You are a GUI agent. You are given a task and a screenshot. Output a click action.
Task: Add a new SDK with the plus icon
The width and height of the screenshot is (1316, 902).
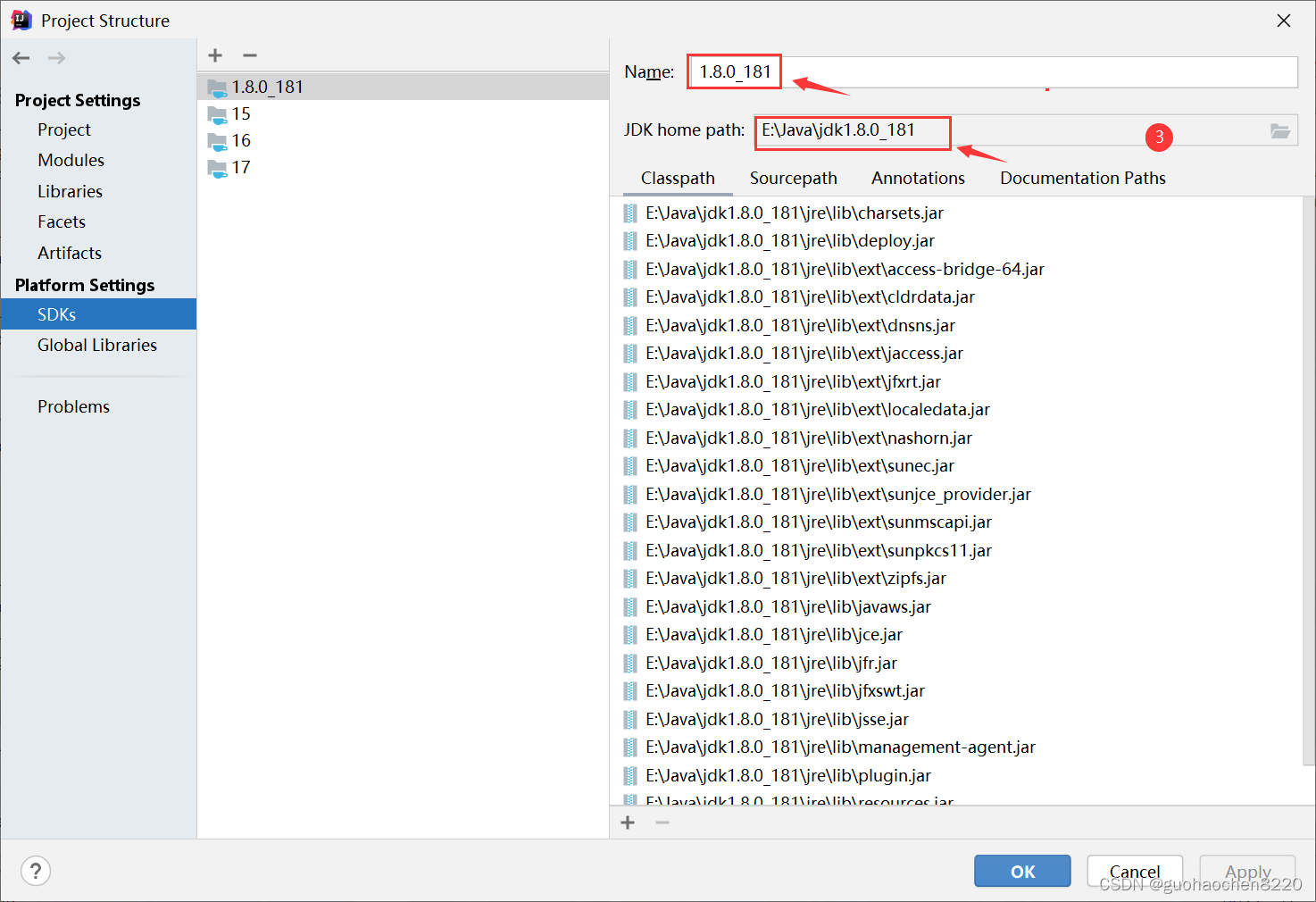tap(214, 54)
